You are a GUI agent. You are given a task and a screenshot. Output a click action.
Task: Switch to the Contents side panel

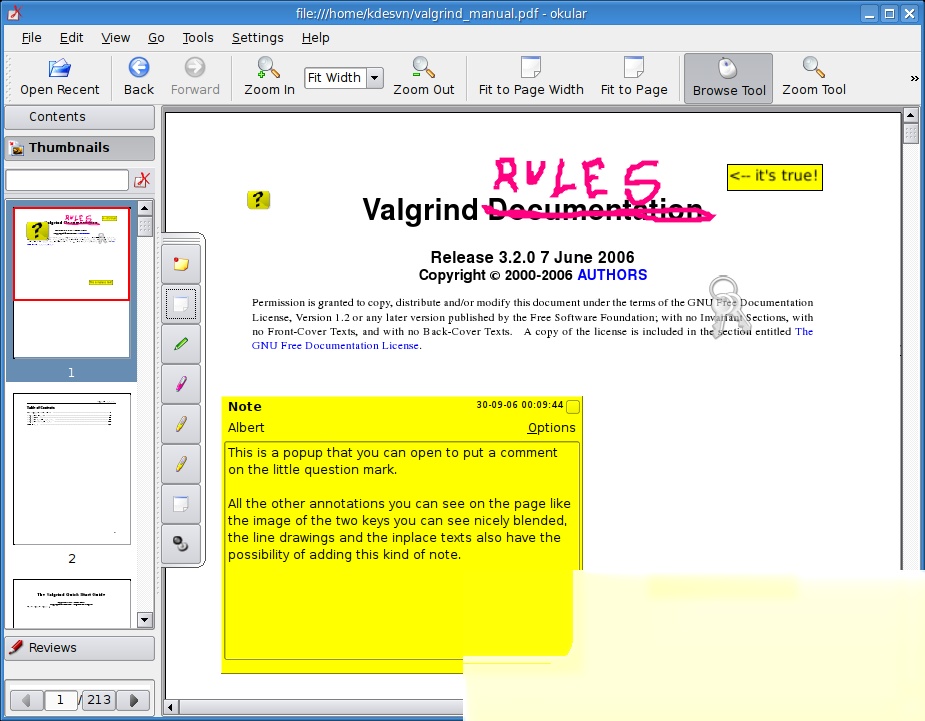pyautogui.click(x=80, y=117)
